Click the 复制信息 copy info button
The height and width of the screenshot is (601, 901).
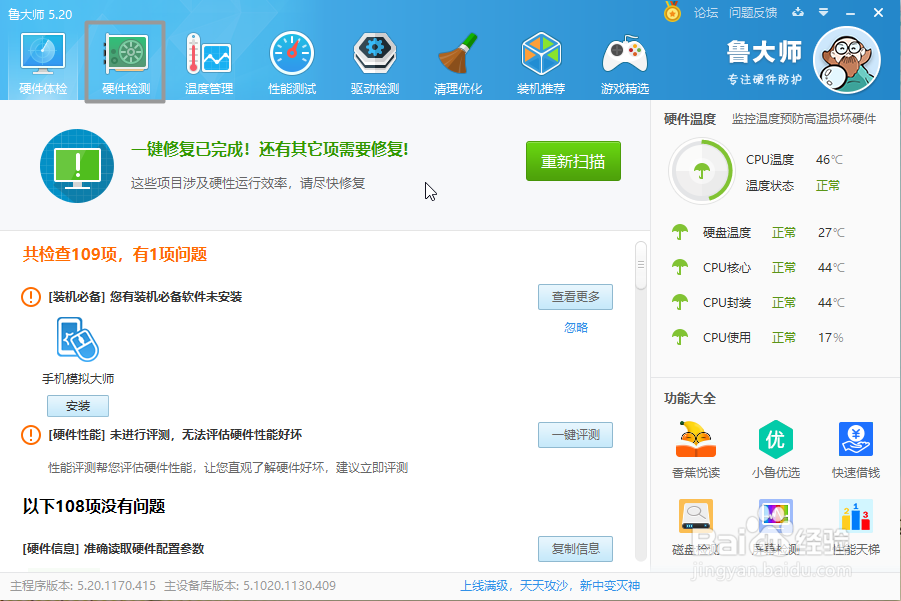click(575, 549)
